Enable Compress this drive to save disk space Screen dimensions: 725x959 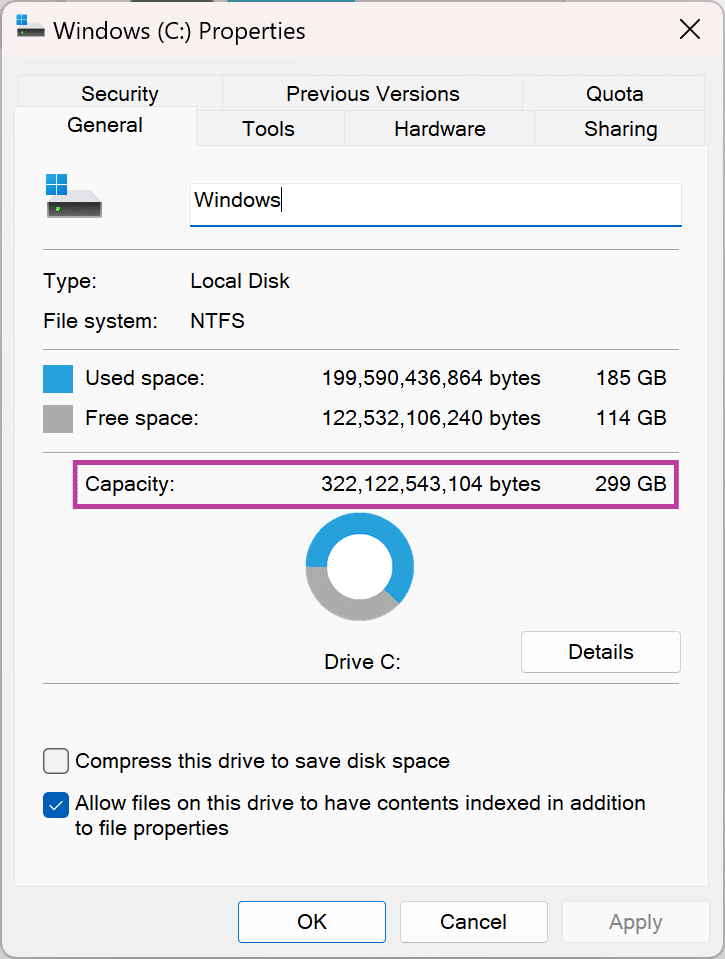coord(56,761)
